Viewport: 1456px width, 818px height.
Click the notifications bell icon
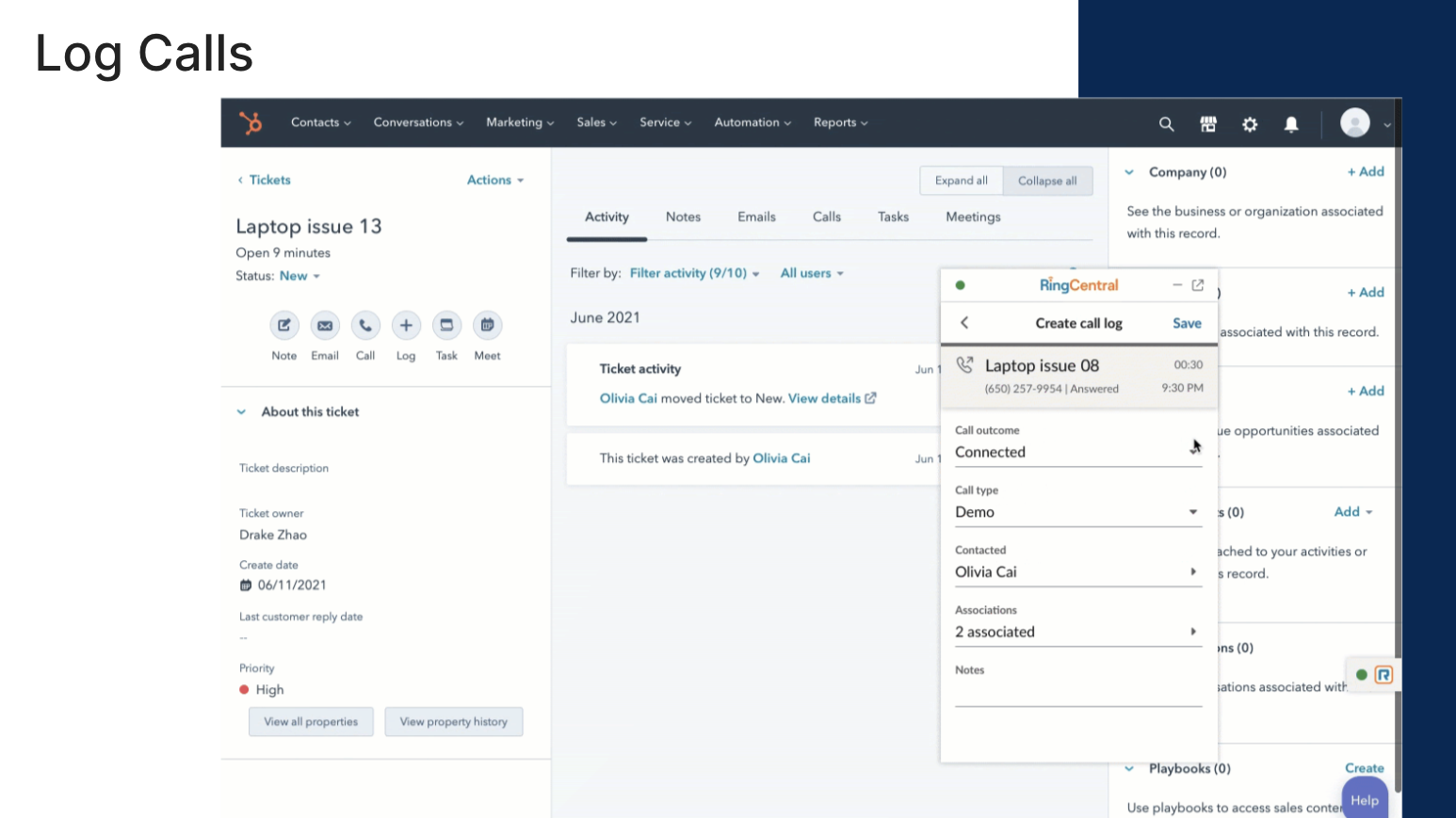pyautogui.click(x=1290, y=123)
